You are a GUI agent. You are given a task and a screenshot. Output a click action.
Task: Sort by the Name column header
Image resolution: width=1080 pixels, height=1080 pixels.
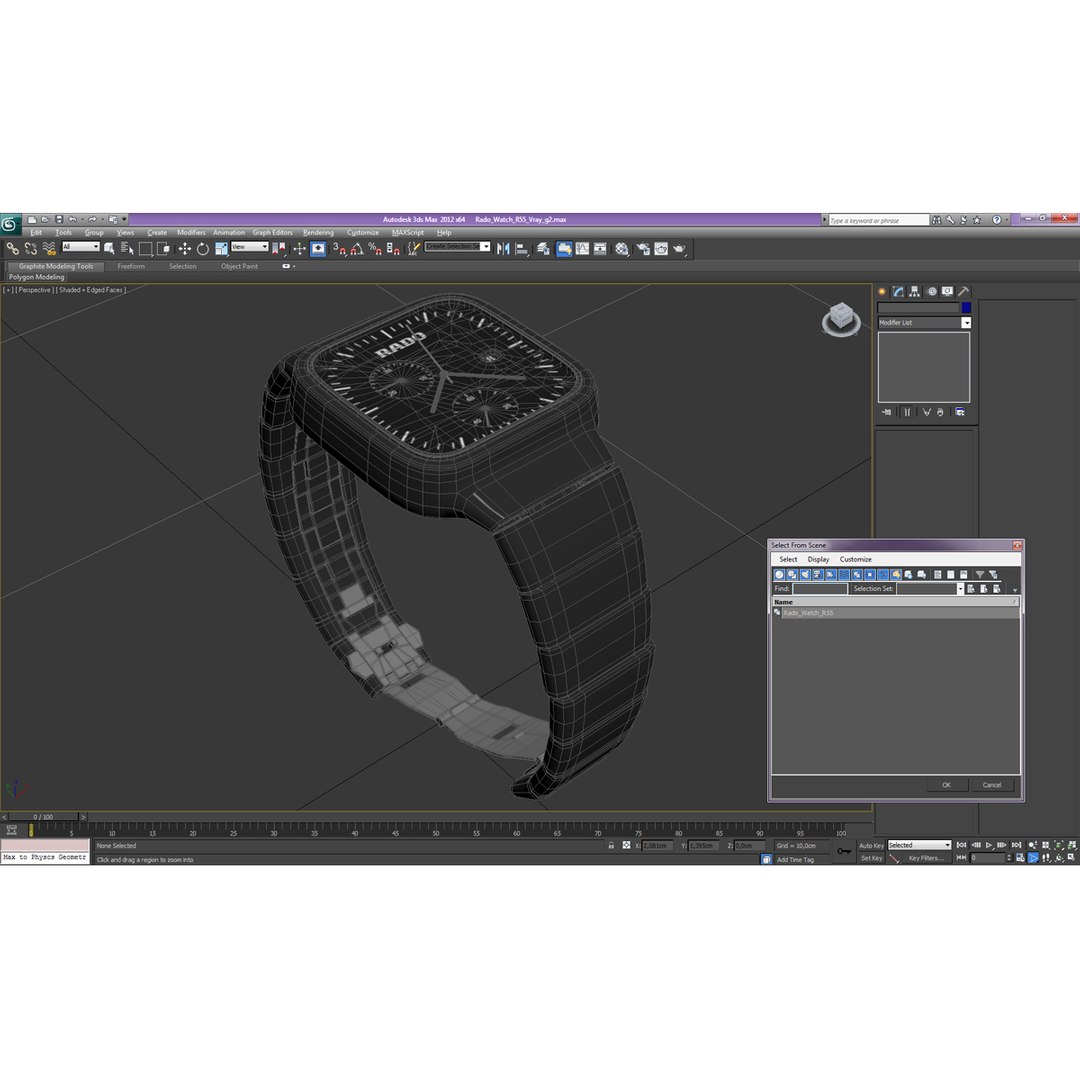[x=895, y=602]
